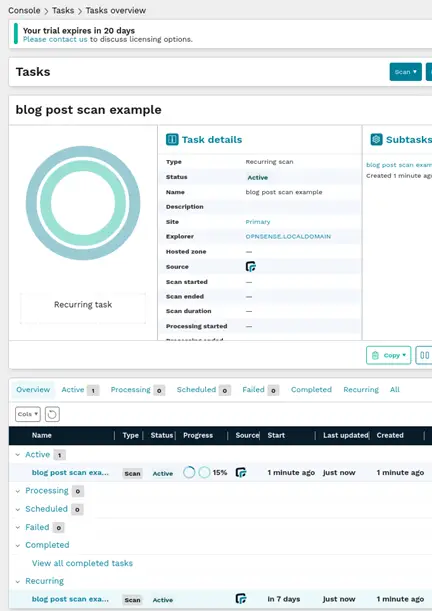The height and width of the screenshot is (611, 432).
Task: Sort by the Progress column header
Action: (x=198, y=435)
